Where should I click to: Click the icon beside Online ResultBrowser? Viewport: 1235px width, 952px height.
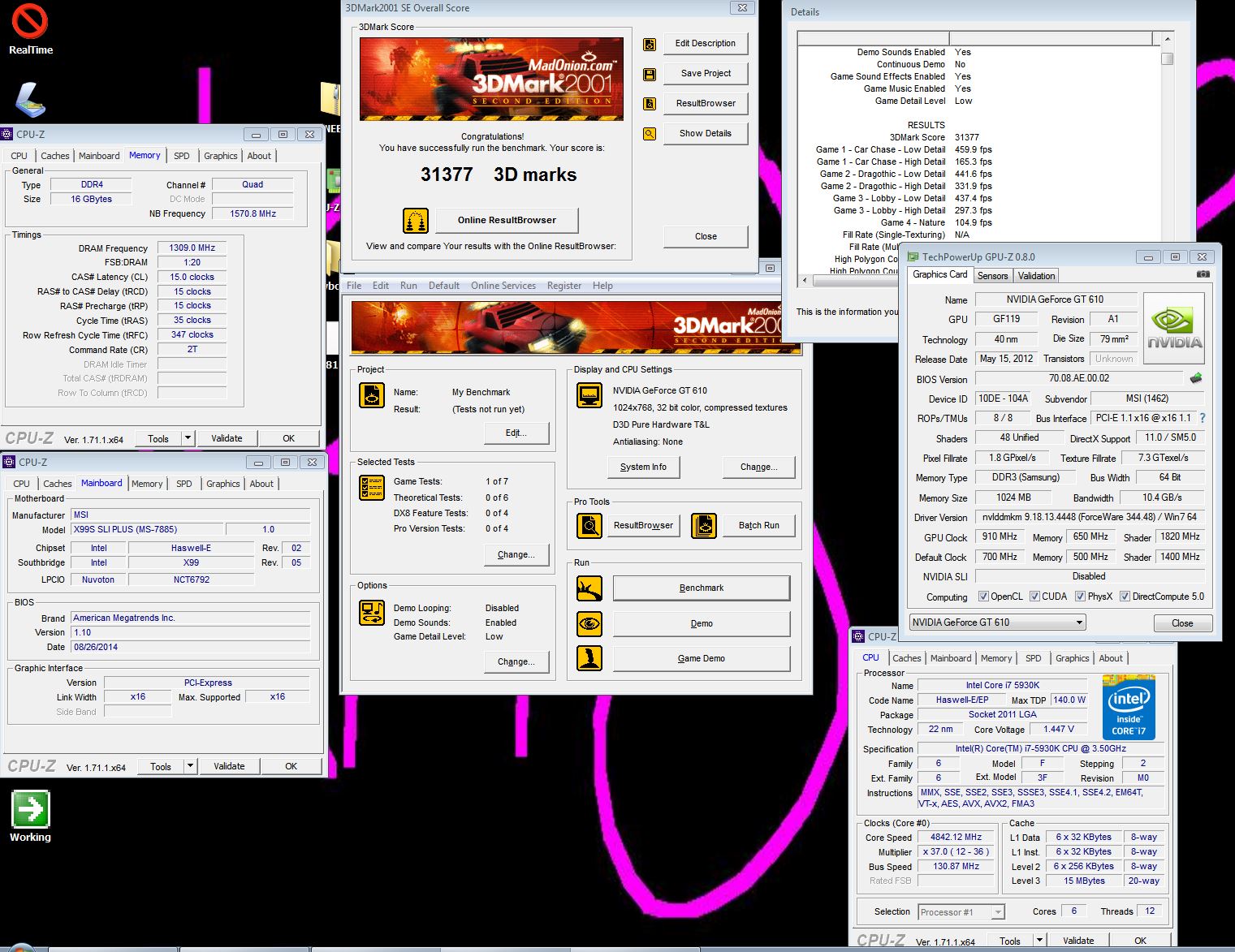coord(416,221)
